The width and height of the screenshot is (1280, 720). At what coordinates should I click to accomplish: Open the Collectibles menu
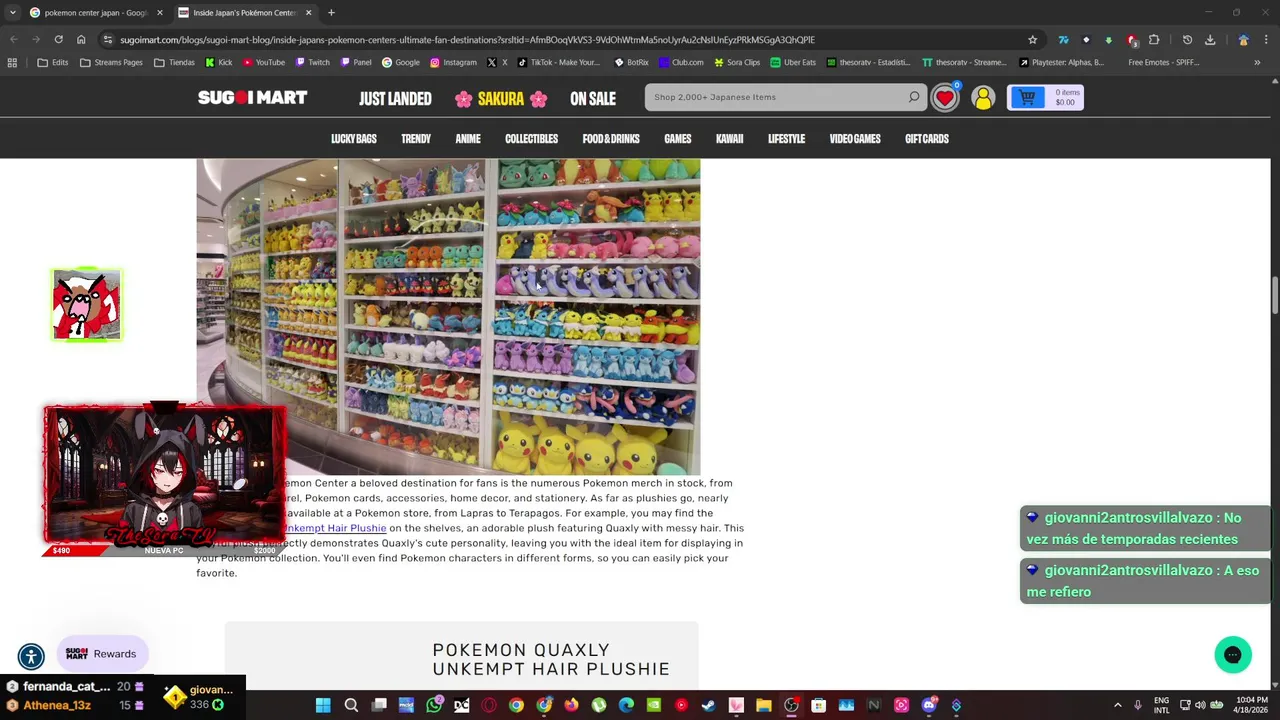pyautogui.click(x=531, y=139)
